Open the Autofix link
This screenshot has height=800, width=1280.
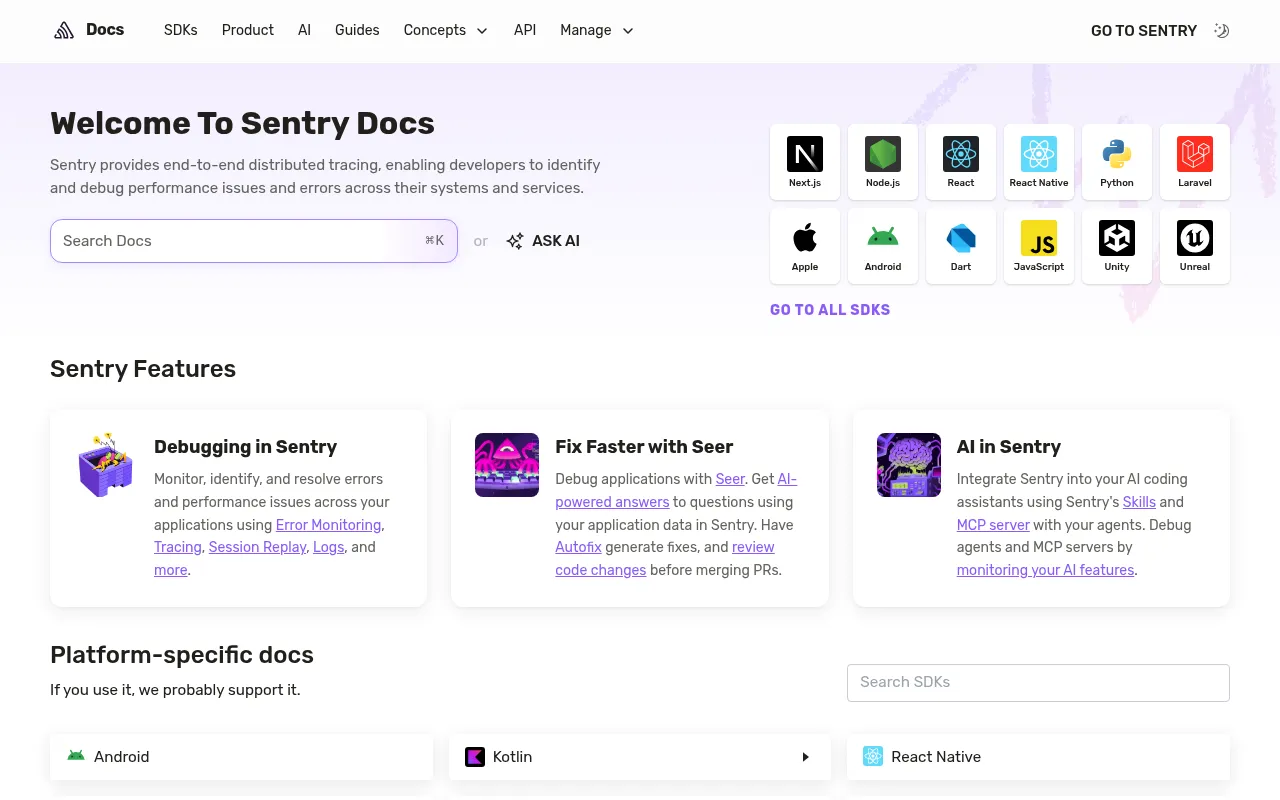click(579, 547)
